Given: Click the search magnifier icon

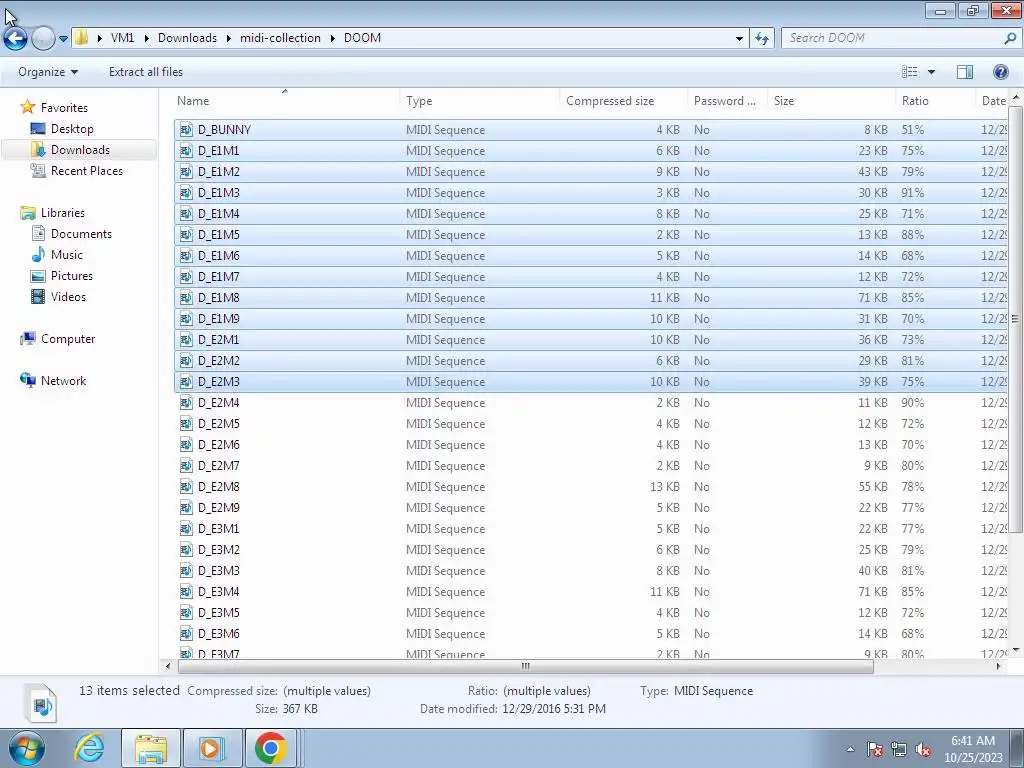Looking at the screenshot, I should pos(1010,38).
